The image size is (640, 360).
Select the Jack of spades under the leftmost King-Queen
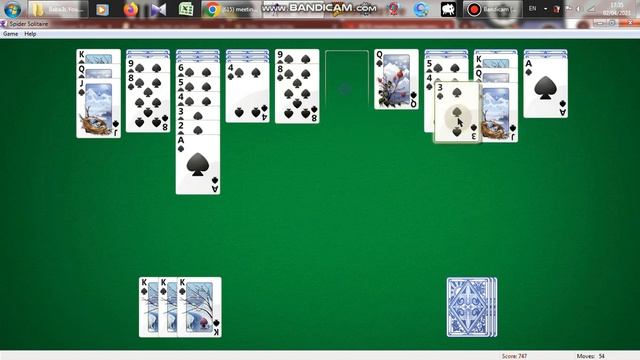coord(98,108)
